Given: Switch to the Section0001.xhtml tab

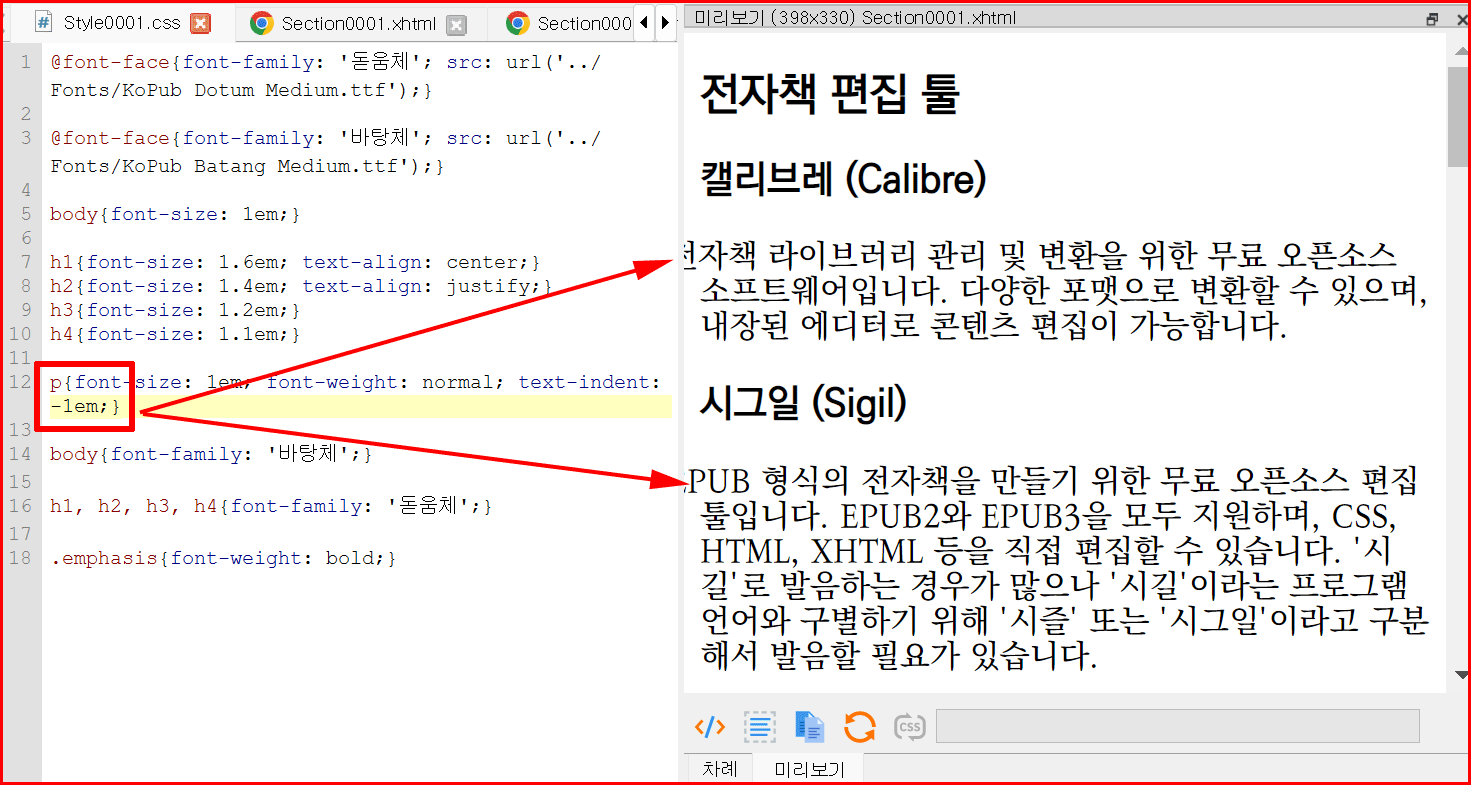Looking at the screenshot, I should (360, 24).
